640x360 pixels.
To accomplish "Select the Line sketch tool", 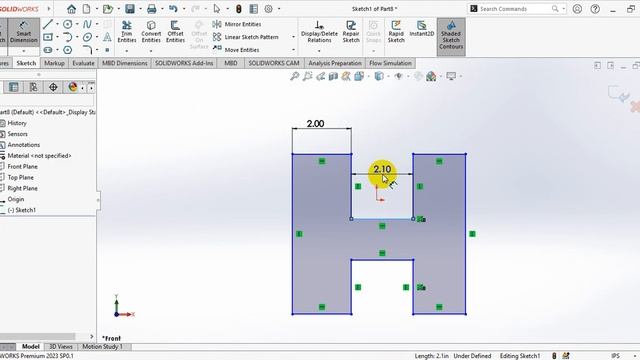I will [x=47, y=24].
